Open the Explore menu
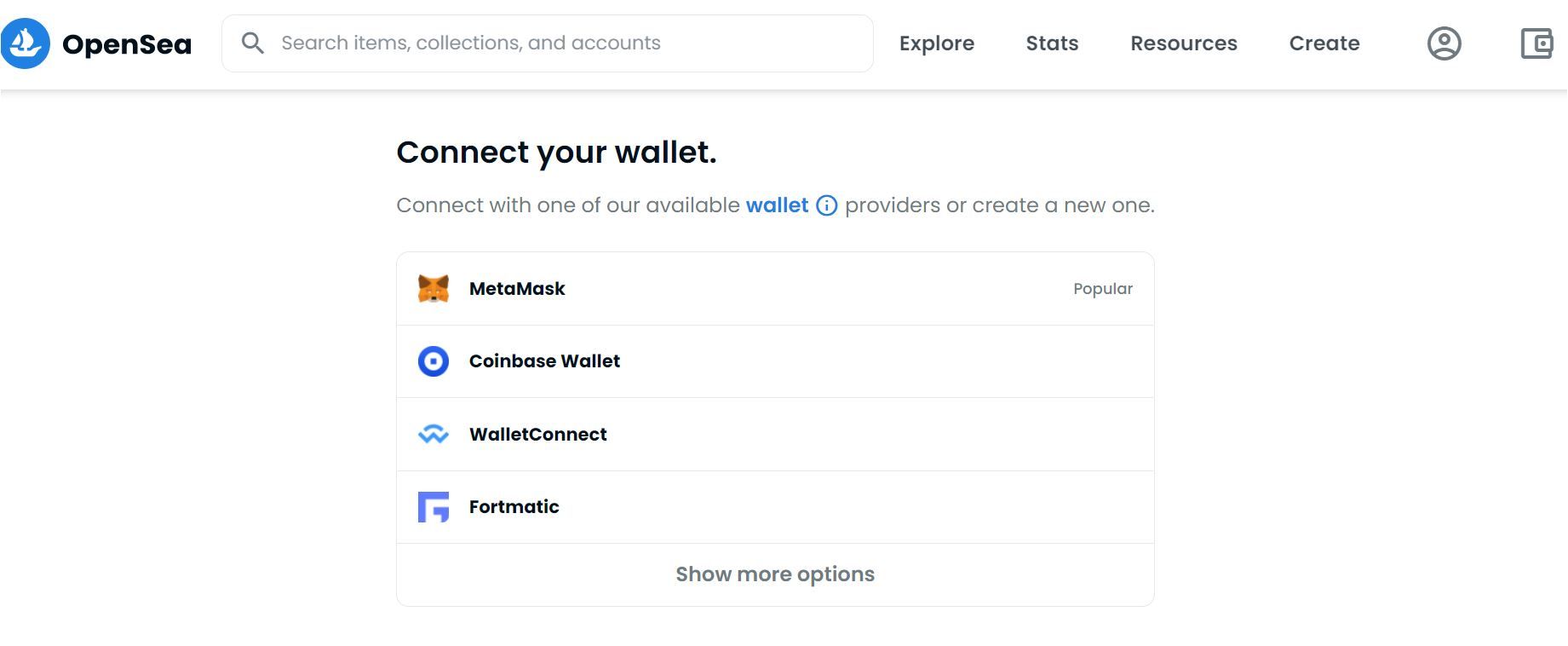This screenshot has width=1568, height=646. pos(937,43)
